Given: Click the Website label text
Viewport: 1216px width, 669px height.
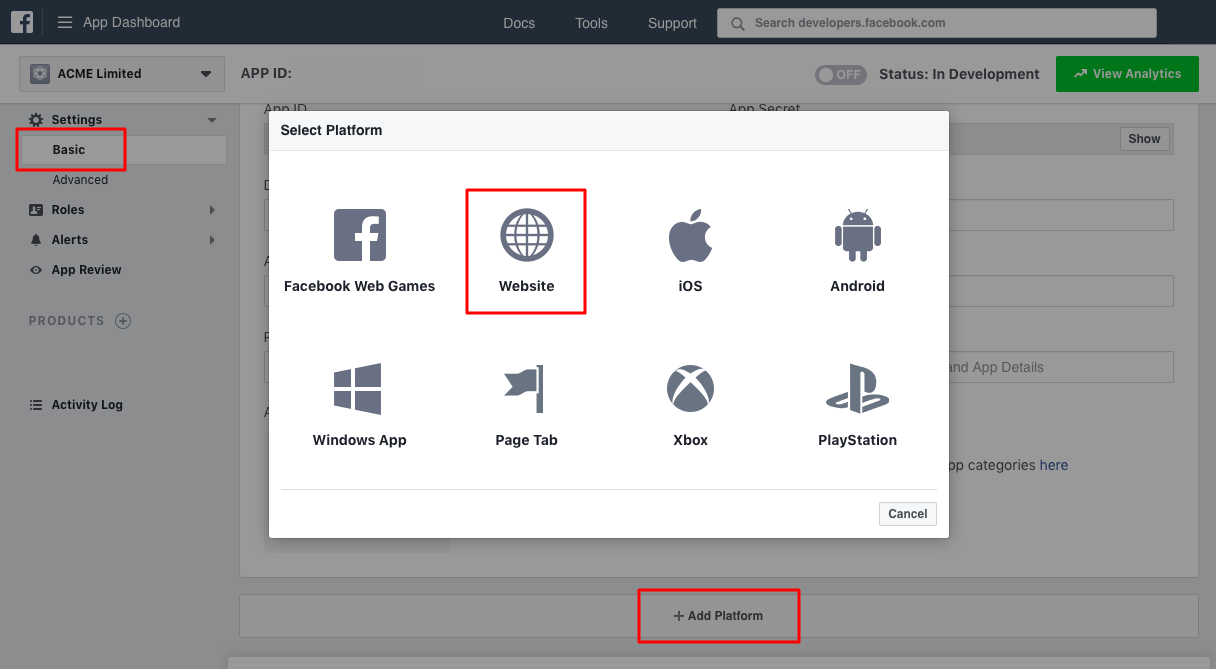Looking at the screenshot, I should [527, 286].
